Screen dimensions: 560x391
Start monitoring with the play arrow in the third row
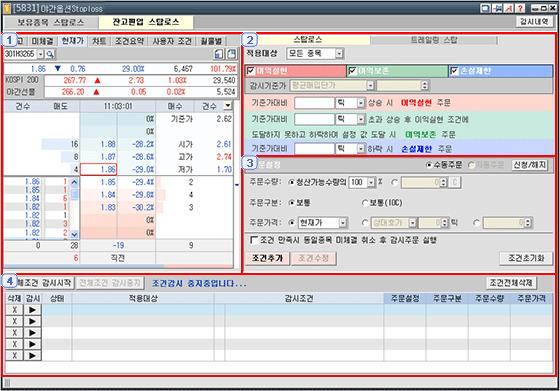tap(32, 333)
